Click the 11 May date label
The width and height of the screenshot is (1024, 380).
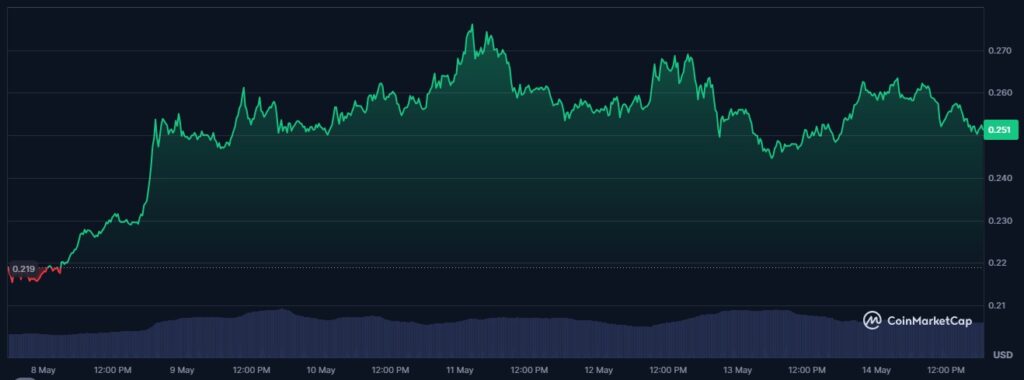[460, 370]
